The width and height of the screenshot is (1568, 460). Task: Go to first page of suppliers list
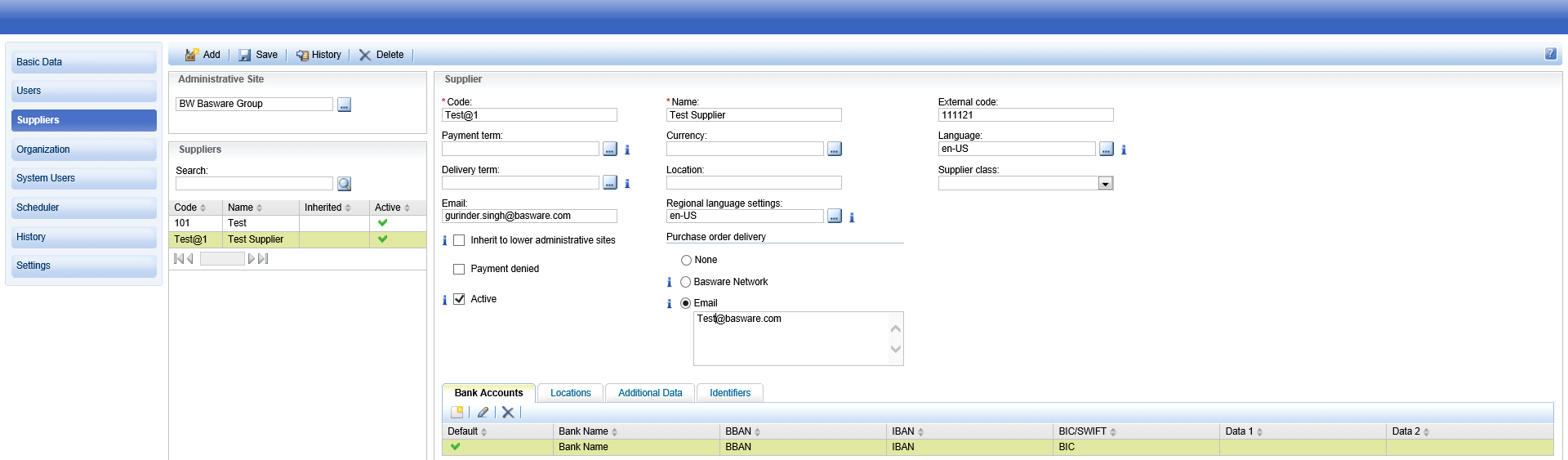tap(179, 258)
